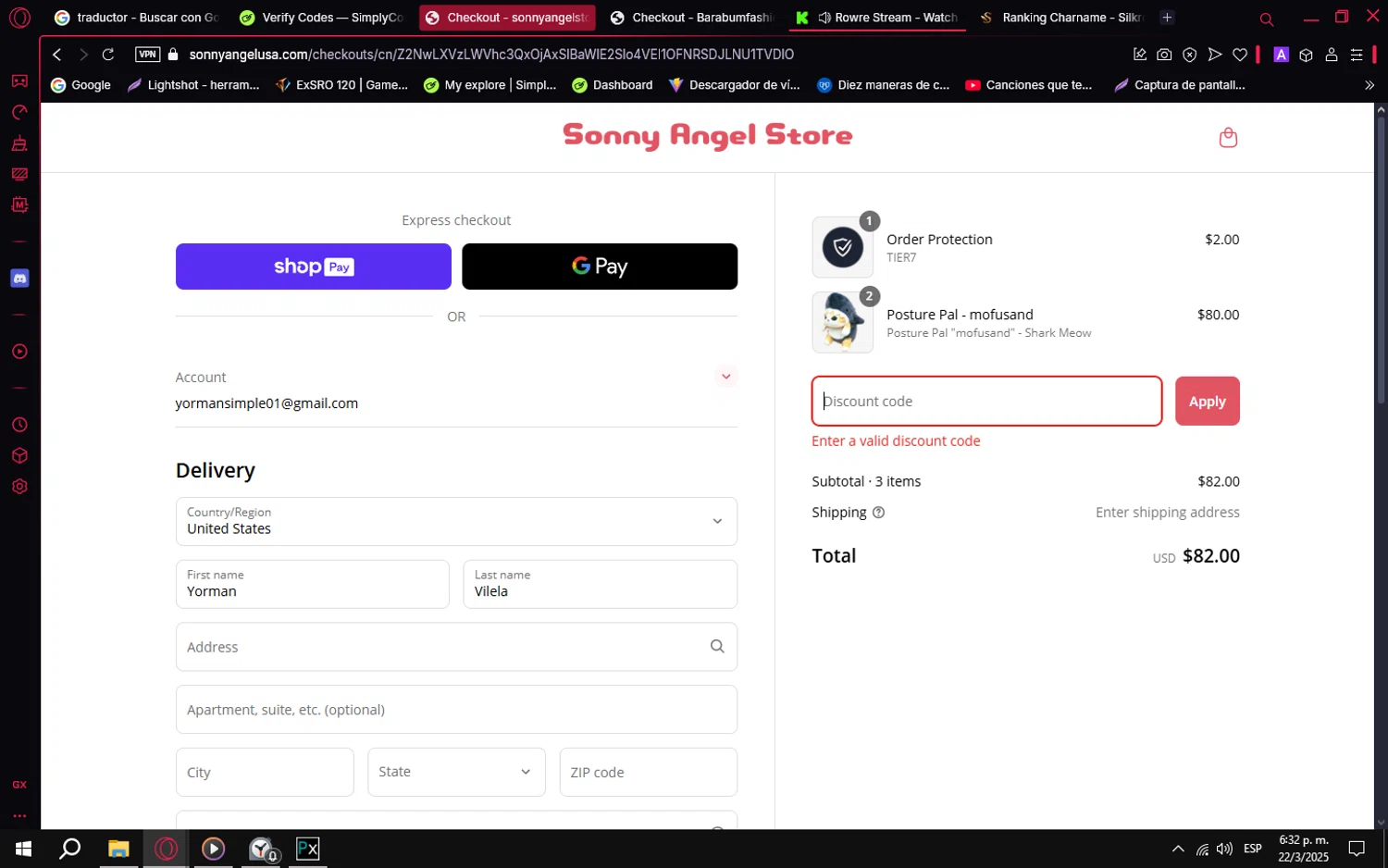Open the sidebar history clock icon
The width and height of the screenshot is (1388, 868).
pyautogui.click(x=19, y=425)
